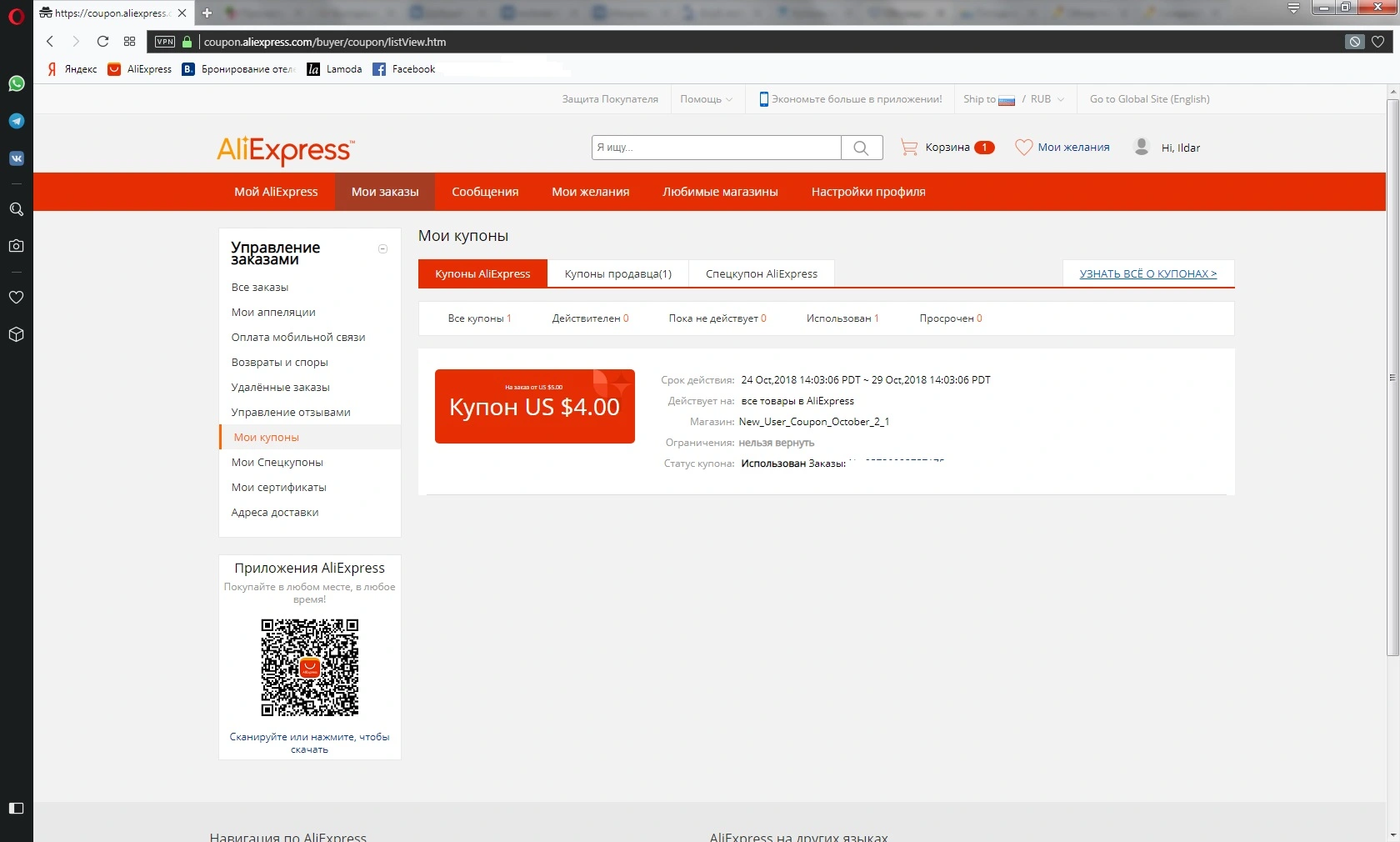
Task: Expand the Помощь dropdown
Action: tap(706, 99)
